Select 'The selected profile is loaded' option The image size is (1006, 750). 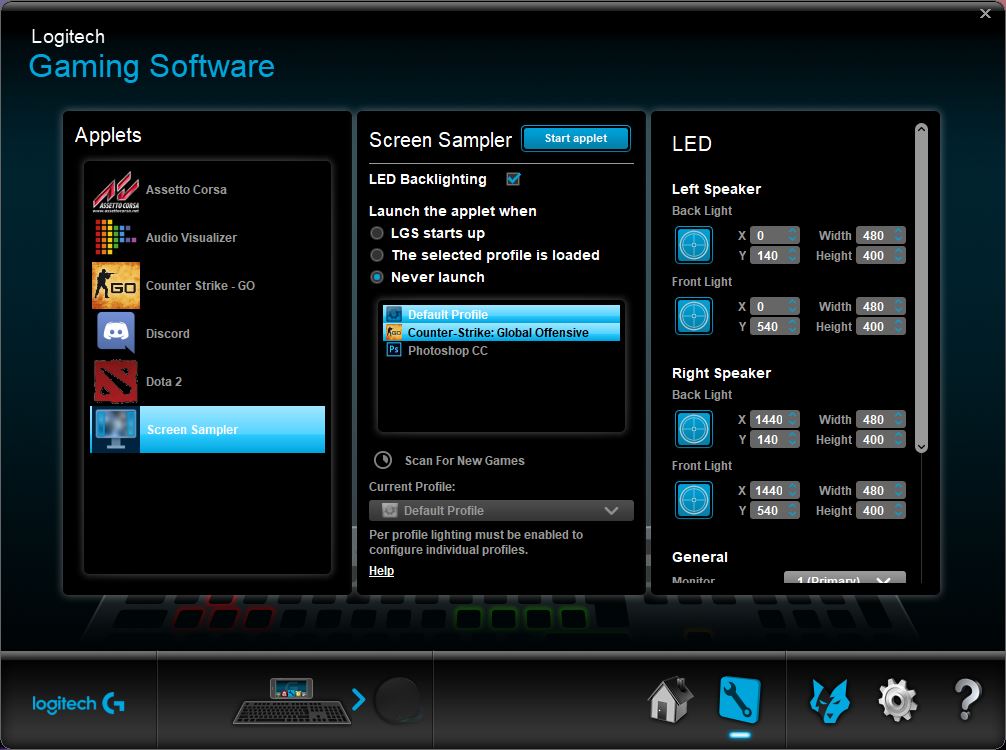(377, 255)
